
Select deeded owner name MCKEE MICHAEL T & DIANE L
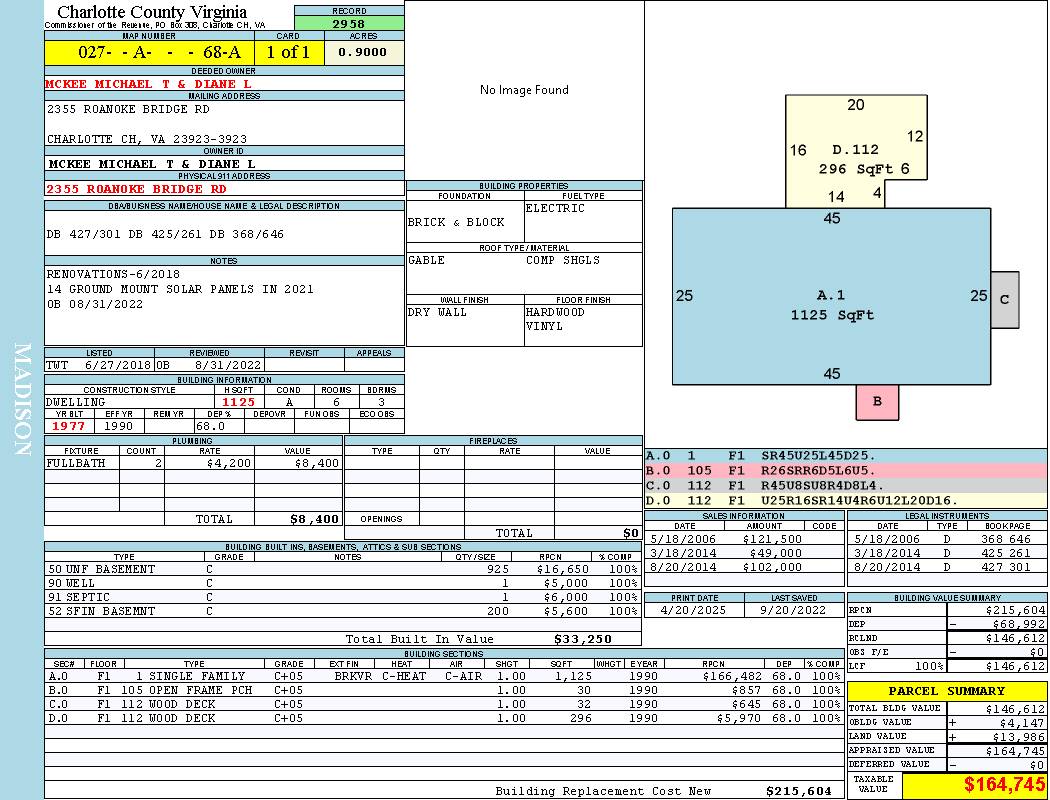(x=147, y=84)
